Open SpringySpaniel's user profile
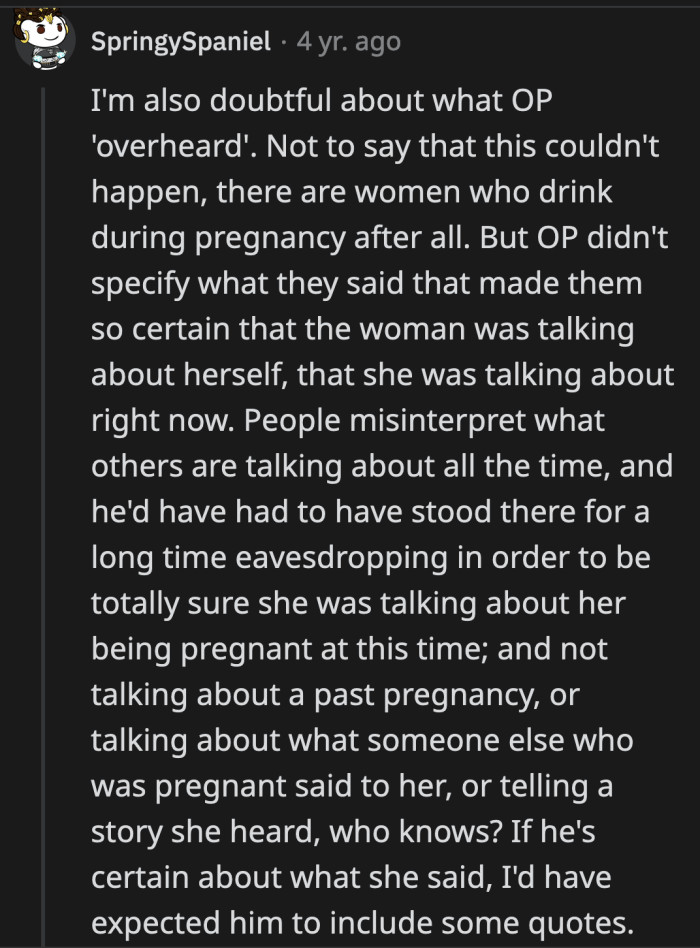The image size is (700, 948). 182,42
